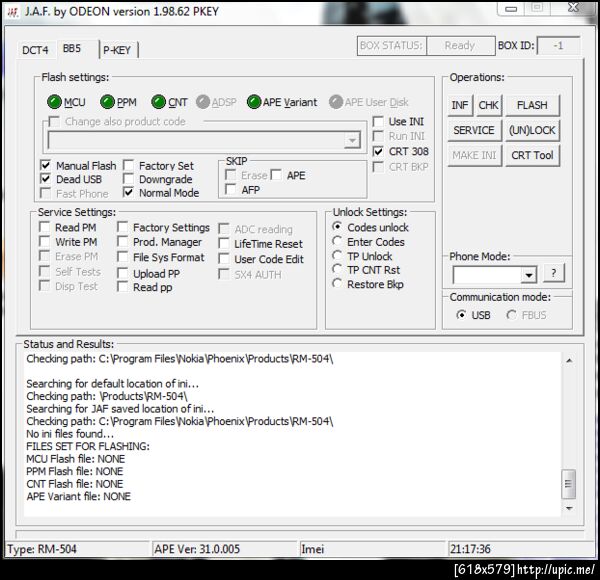
Task: Check Upload PP checkbox
Action: coord(122,273)
